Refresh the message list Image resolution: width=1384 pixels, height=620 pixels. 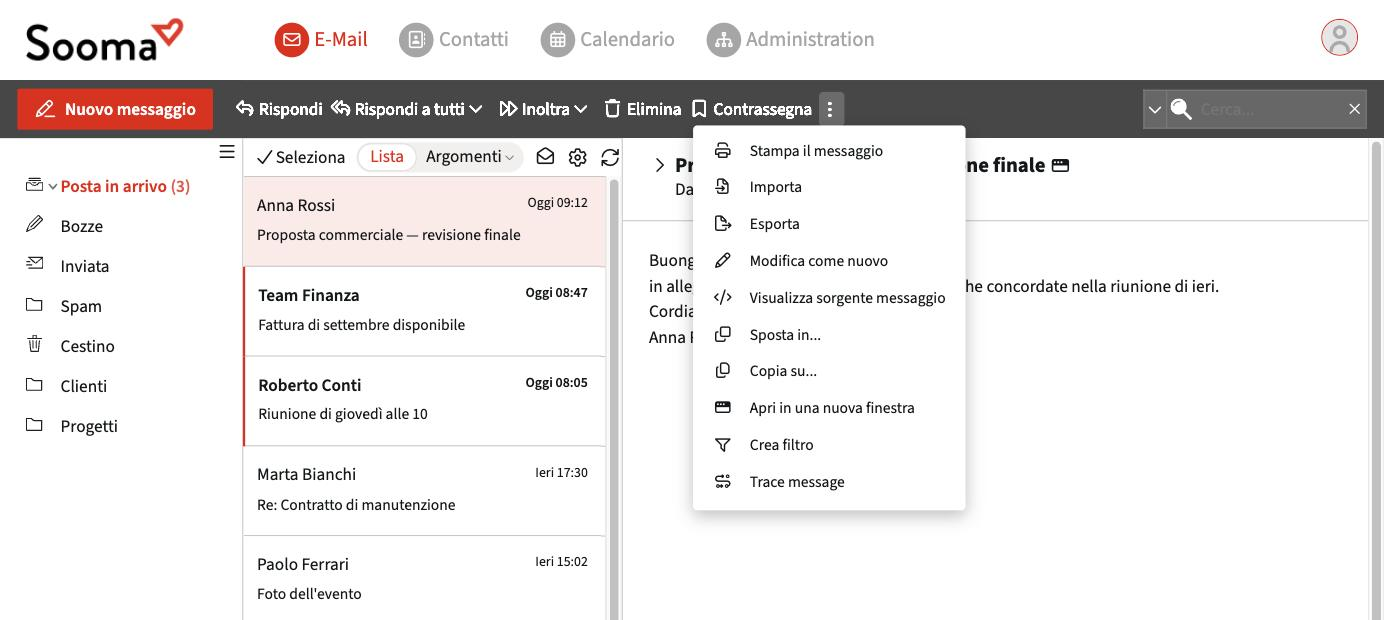click(x=610, y=157)
